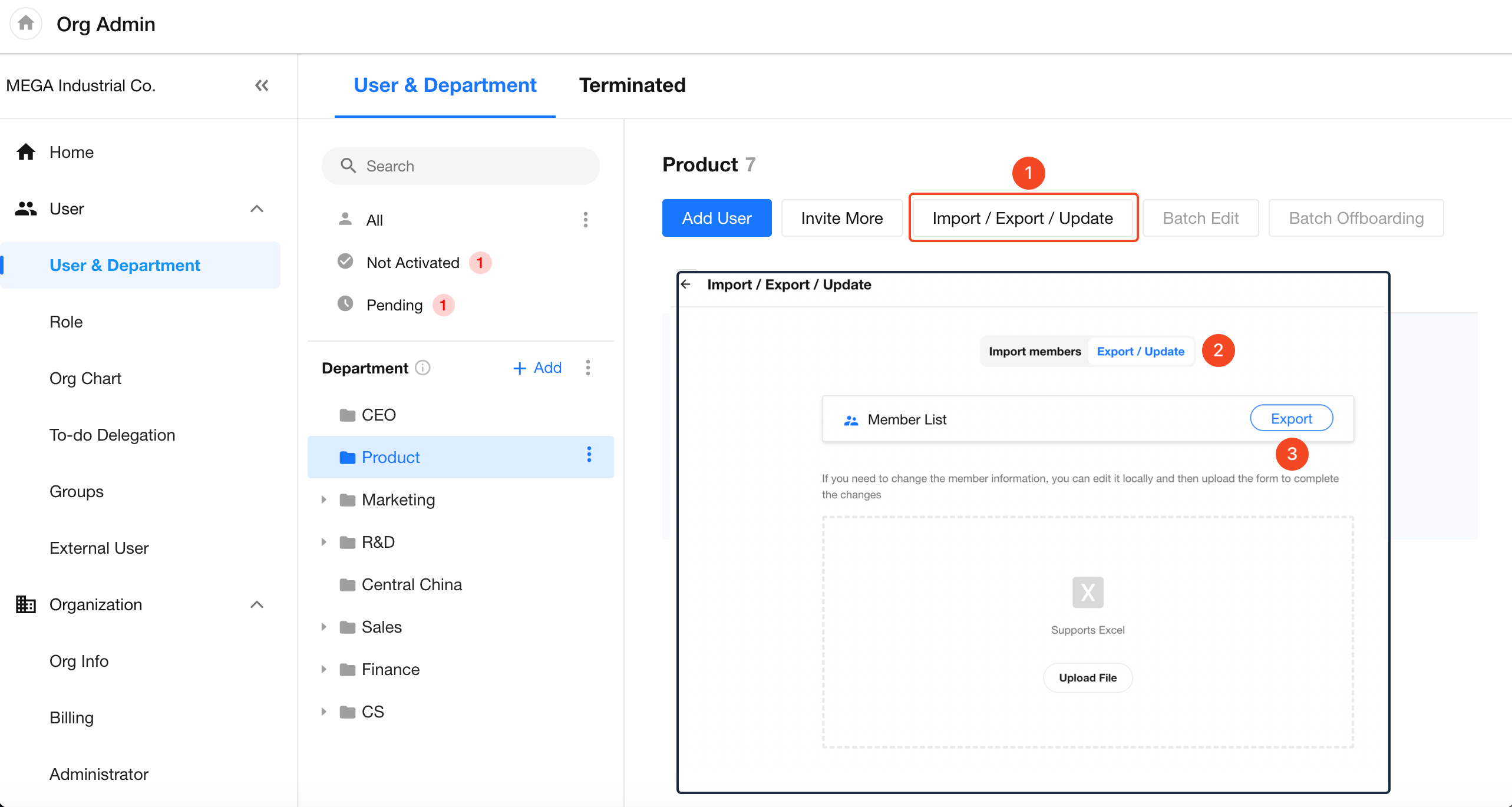Click the Excel file icon
The image size is (1512, 807).
click(x=1087, y=592)
